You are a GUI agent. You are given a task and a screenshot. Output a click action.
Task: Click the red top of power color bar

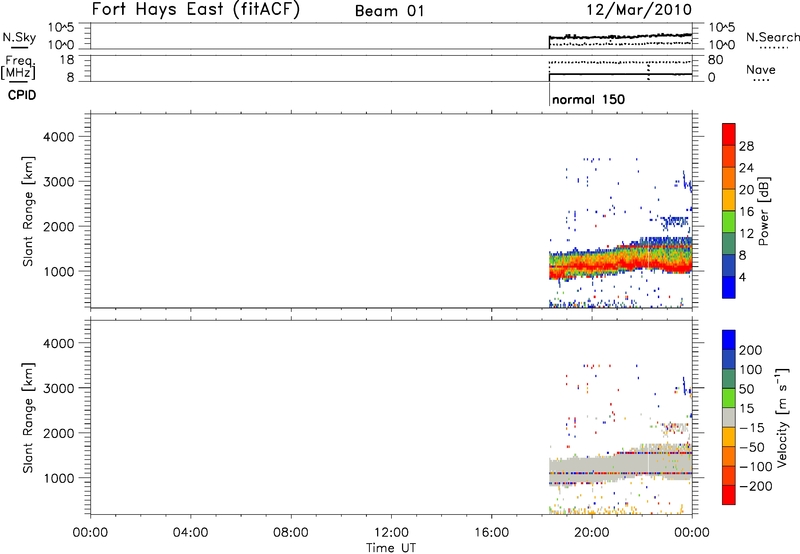(x=729, y=133)
